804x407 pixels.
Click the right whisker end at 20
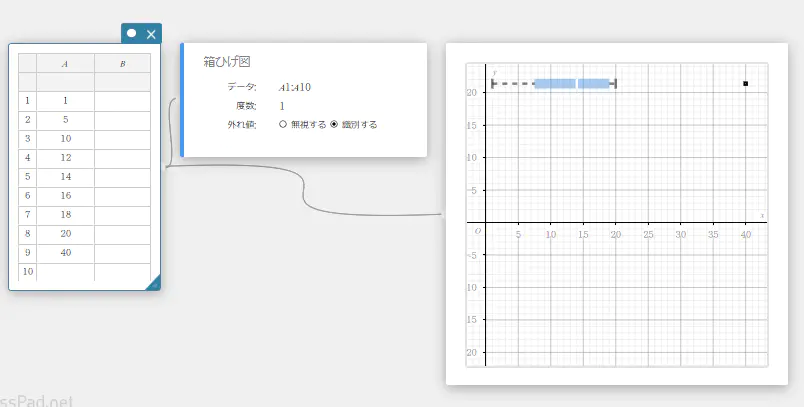tap(615, 83)
